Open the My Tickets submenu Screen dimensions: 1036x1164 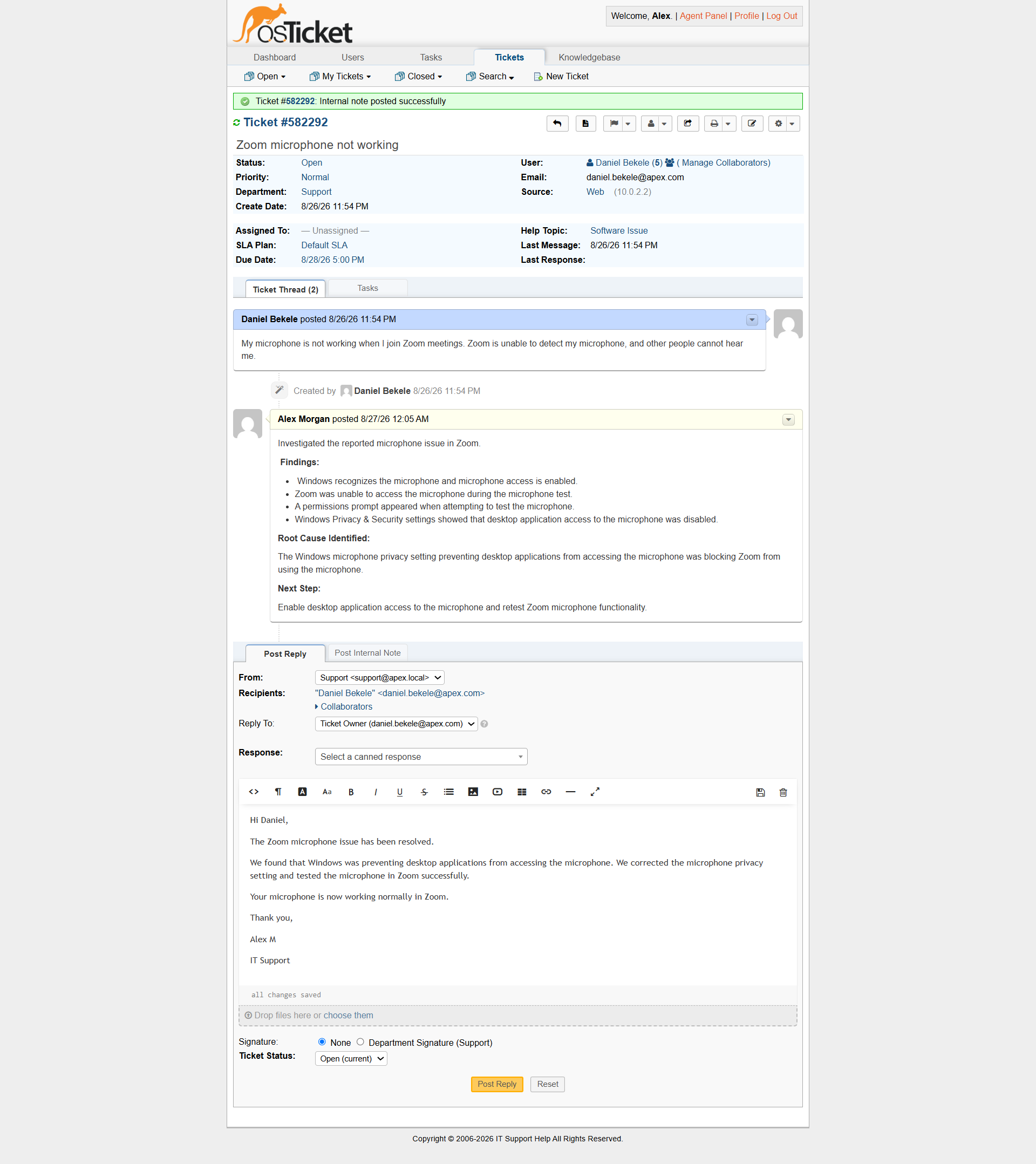coord(340,76)
